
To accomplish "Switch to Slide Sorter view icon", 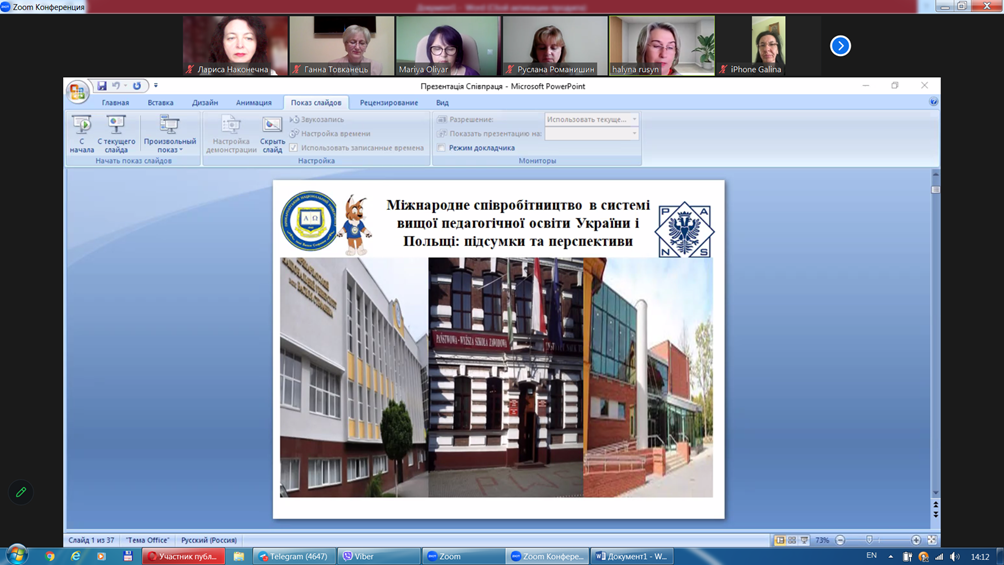I will click(792, 540).
